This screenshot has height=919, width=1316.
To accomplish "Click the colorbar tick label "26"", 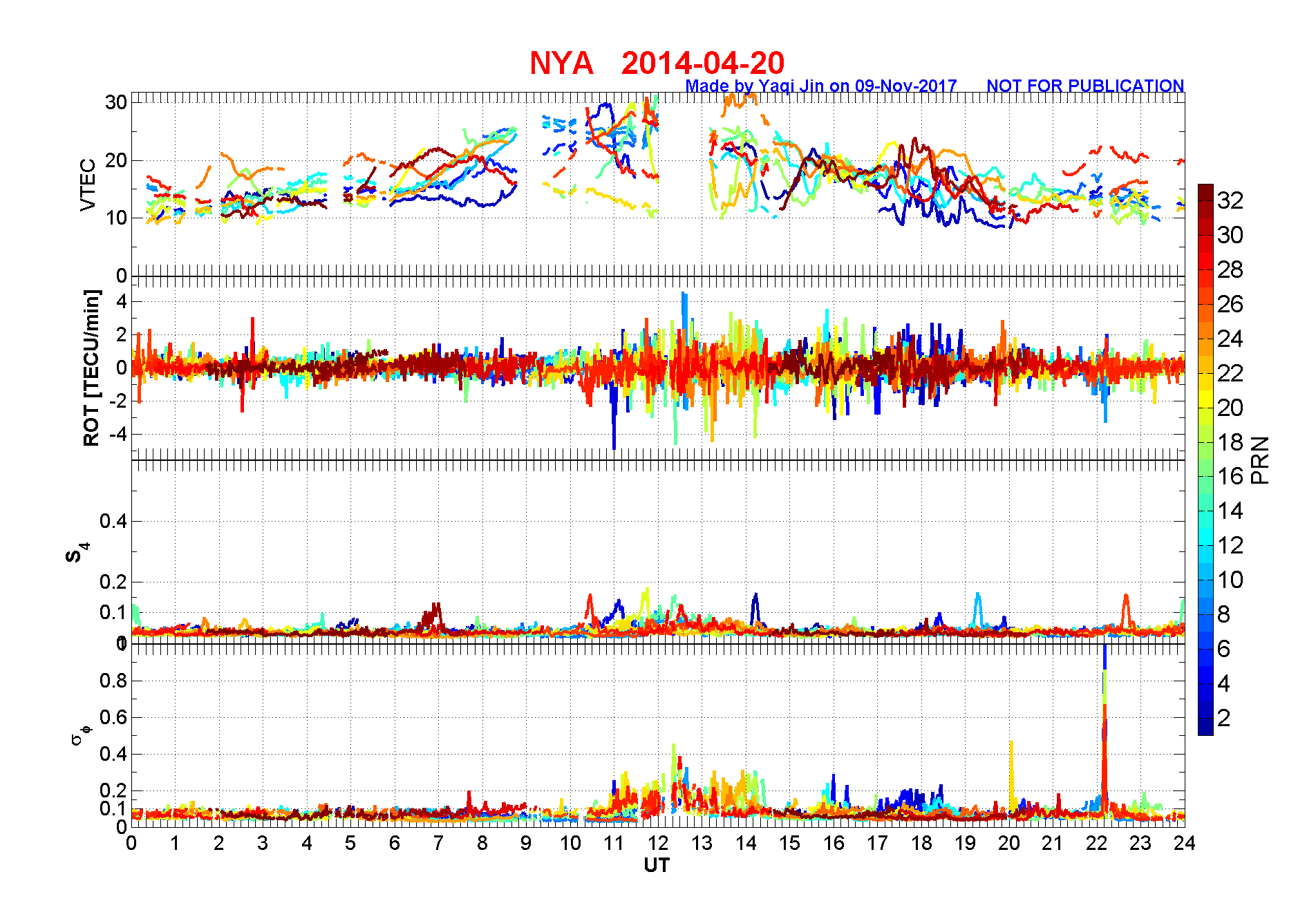I will tap(1230, 304).
